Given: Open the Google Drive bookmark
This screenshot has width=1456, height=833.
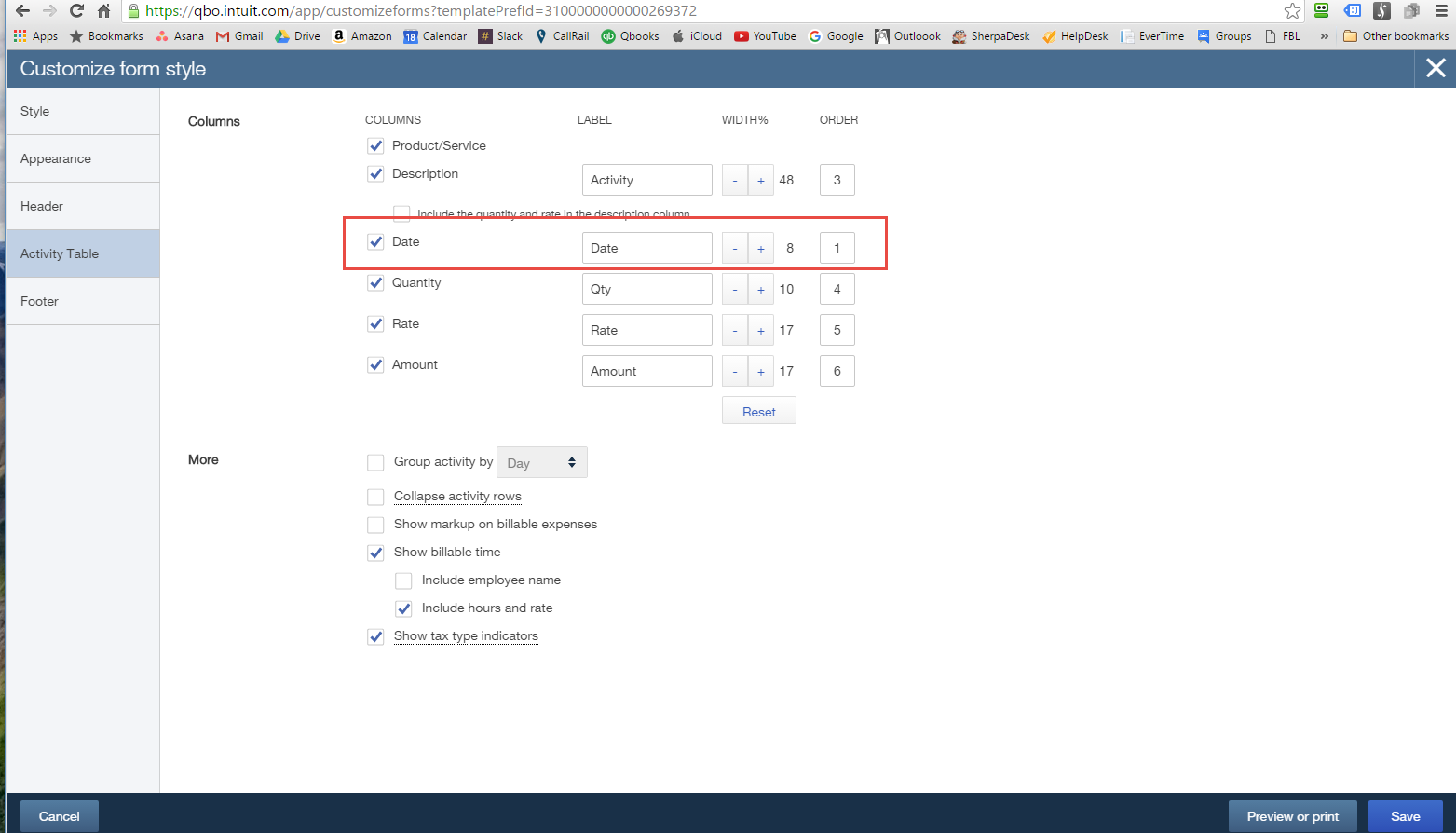Looking at the screenshot, I should (x=297, y=35).
